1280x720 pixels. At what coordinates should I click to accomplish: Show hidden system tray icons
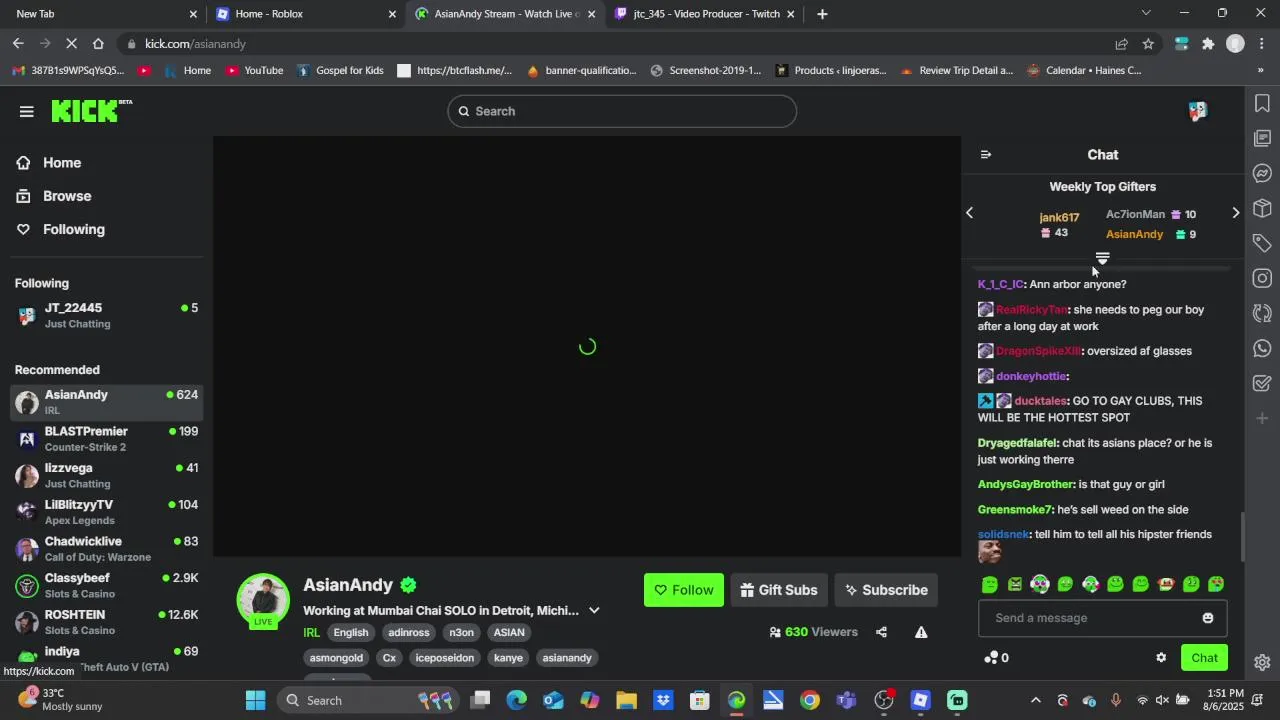[x=1035, y=701]
